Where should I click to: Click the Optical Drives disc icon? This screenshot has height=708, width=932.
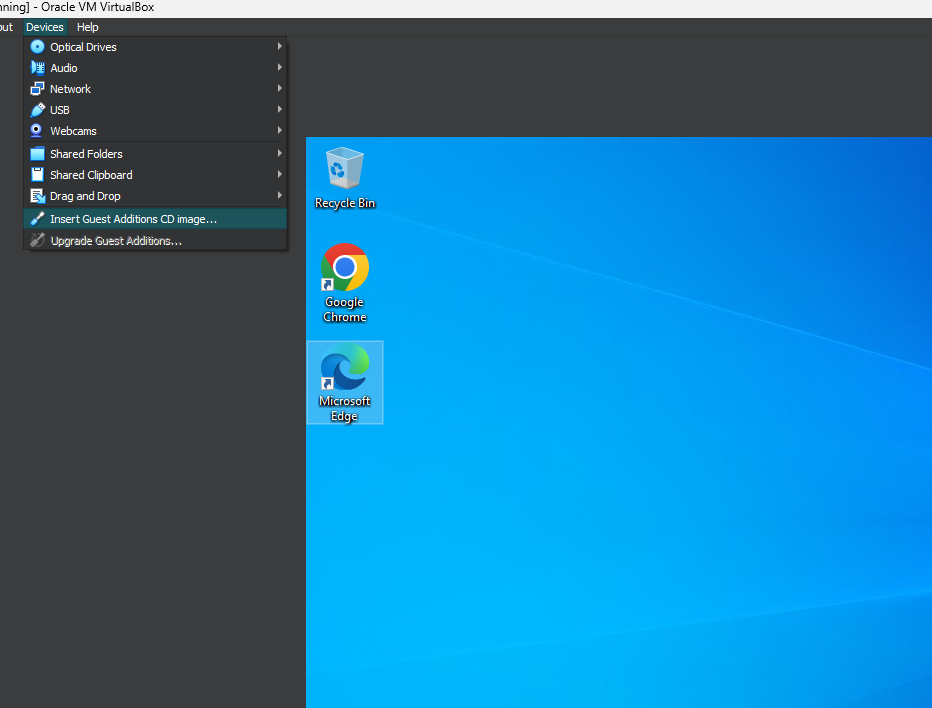coord(38,47)
